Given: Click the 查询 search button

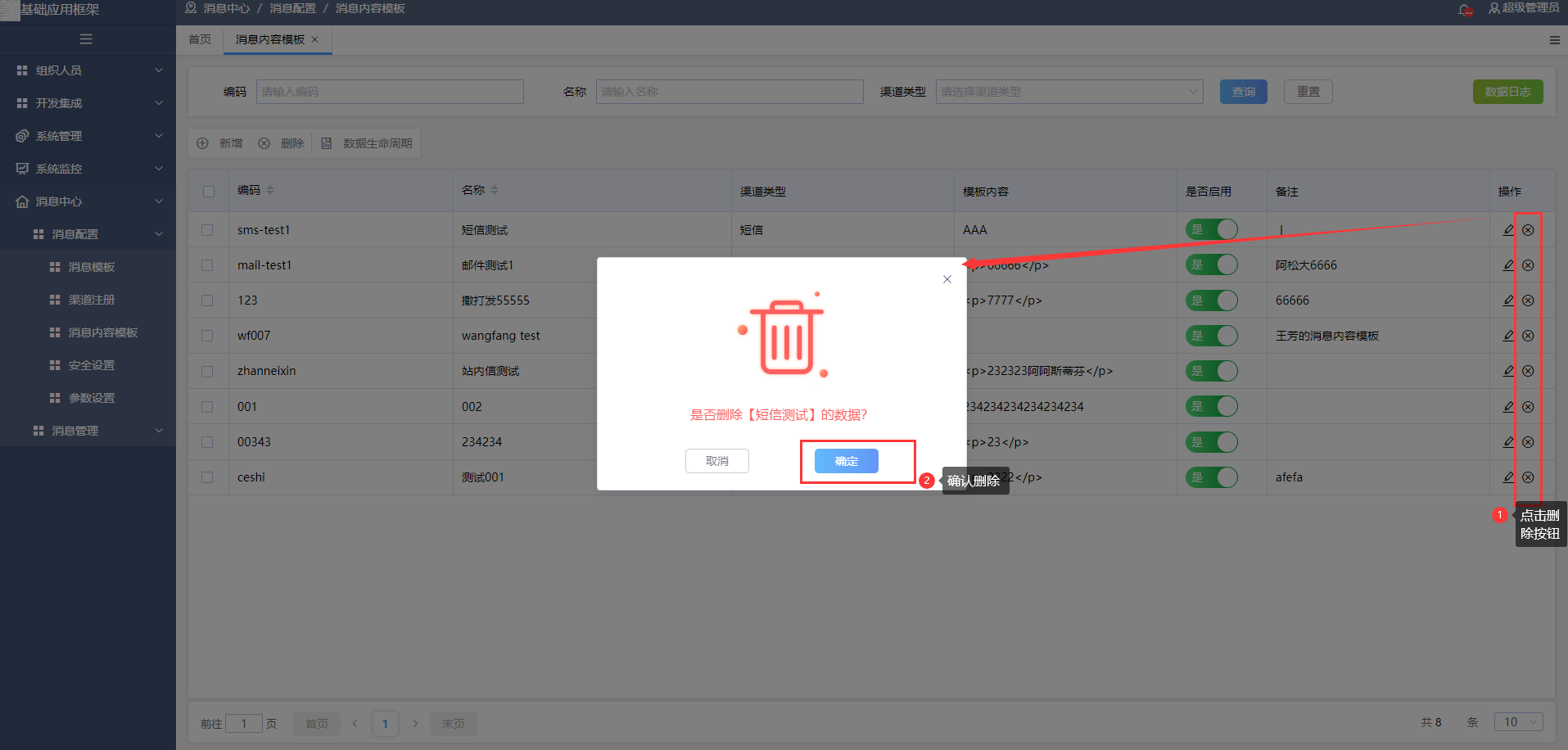Looking at the screenshot, I should (x=1244, y=92).
